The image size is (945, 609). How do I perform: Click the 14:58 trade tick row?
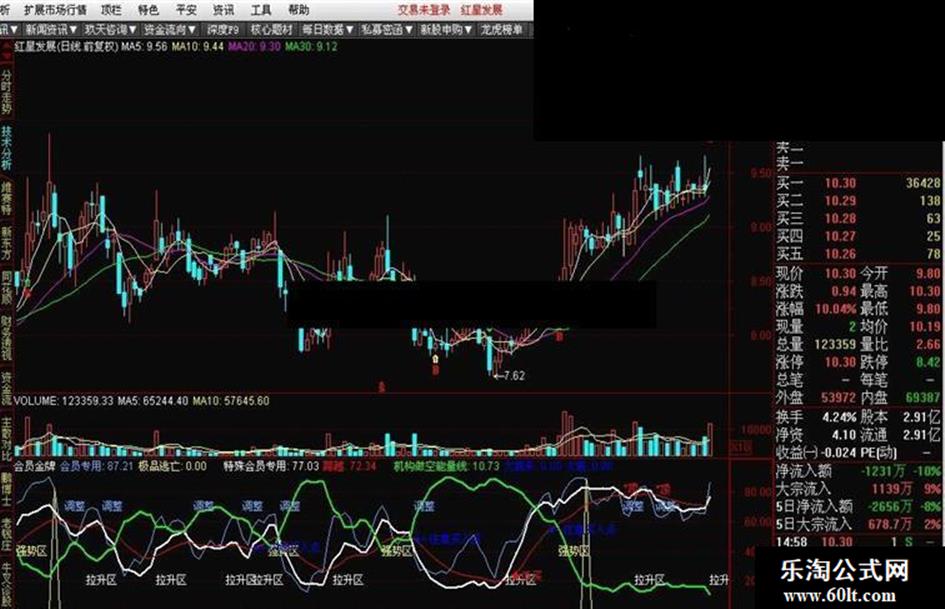pos(859,542)
